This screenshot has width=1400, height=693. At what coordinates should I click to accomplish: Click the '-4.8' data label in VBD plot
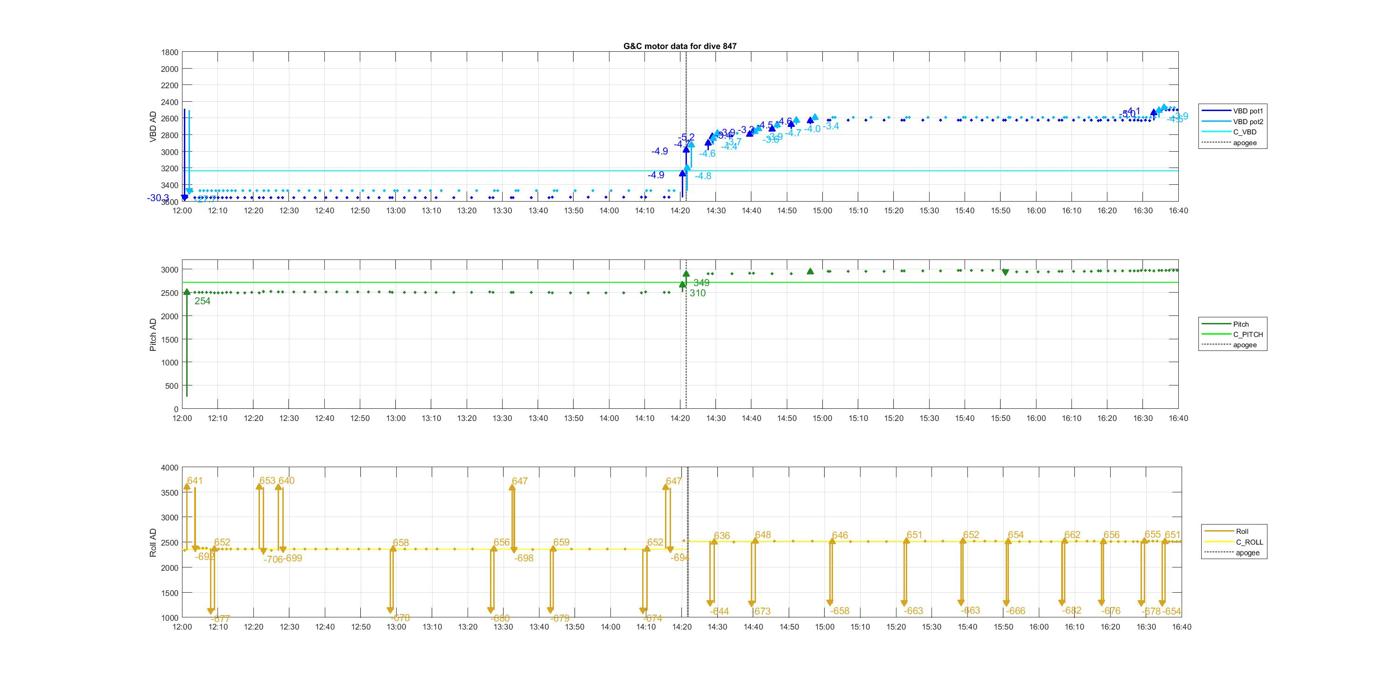[703, 176]
